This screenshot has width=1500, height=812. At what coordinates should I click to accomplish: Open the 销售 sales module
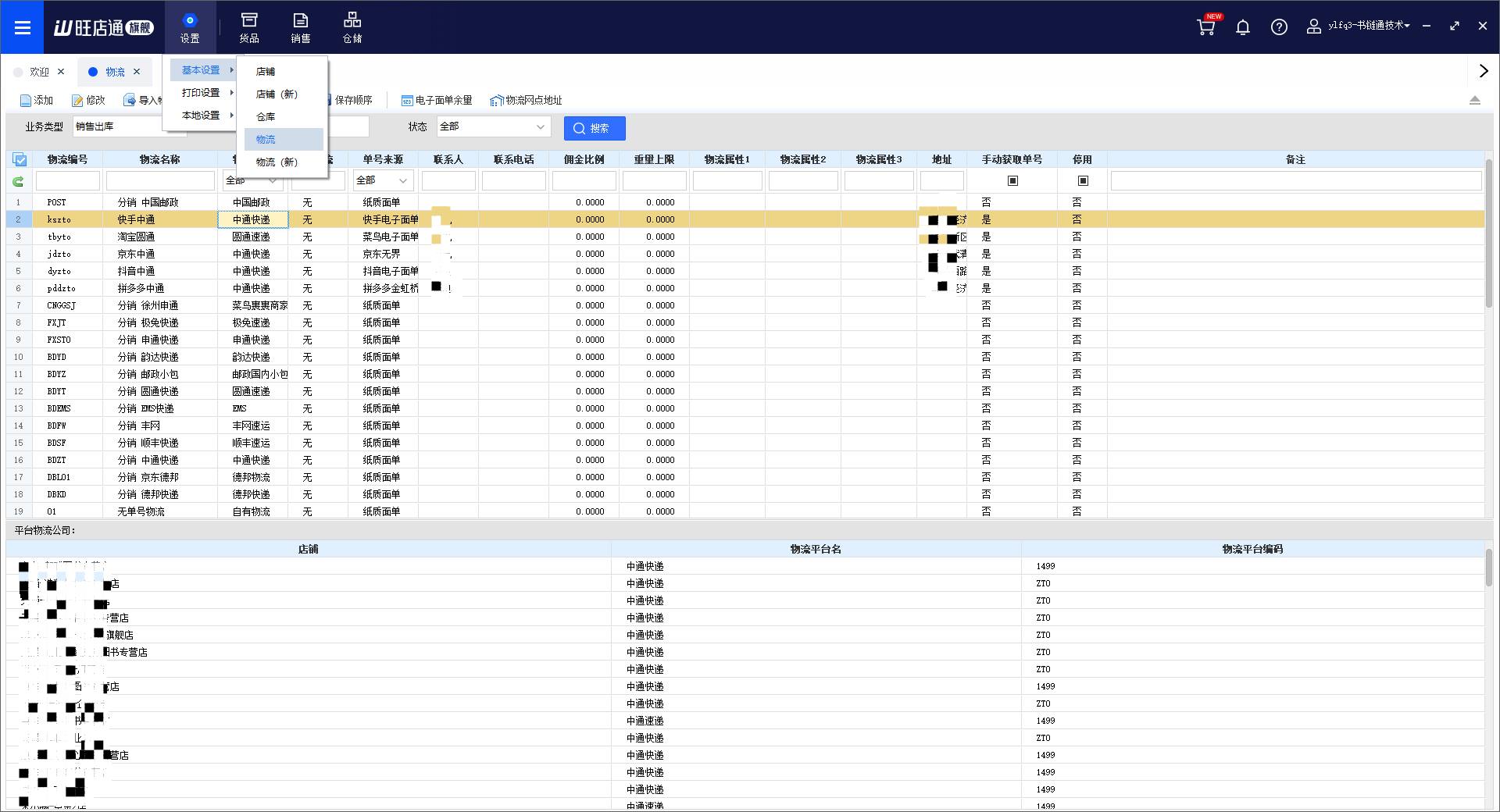pyautogui.click(x=301, y=27)
